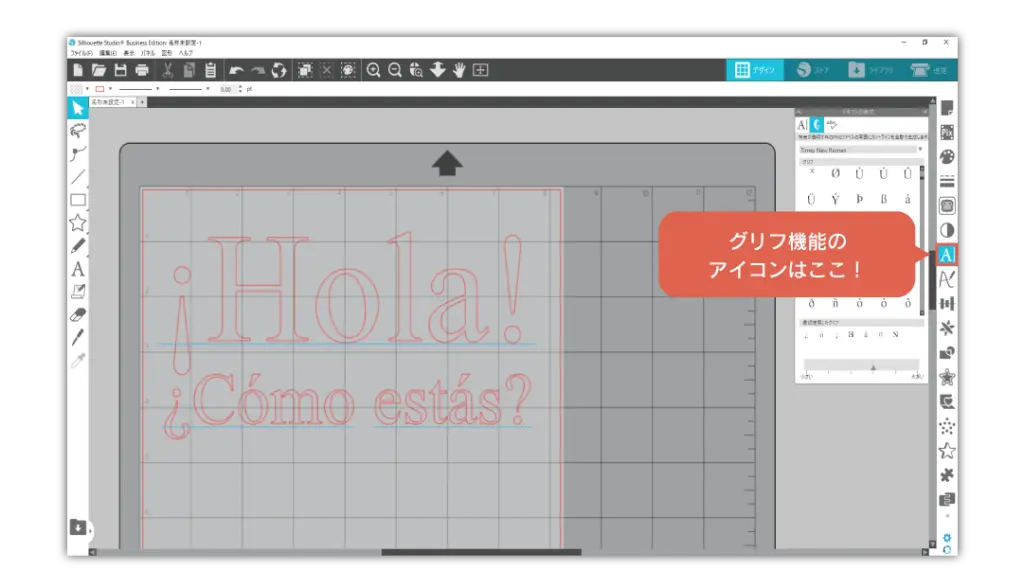Expand the Times New Roman font dropdown

pos(919,149)
